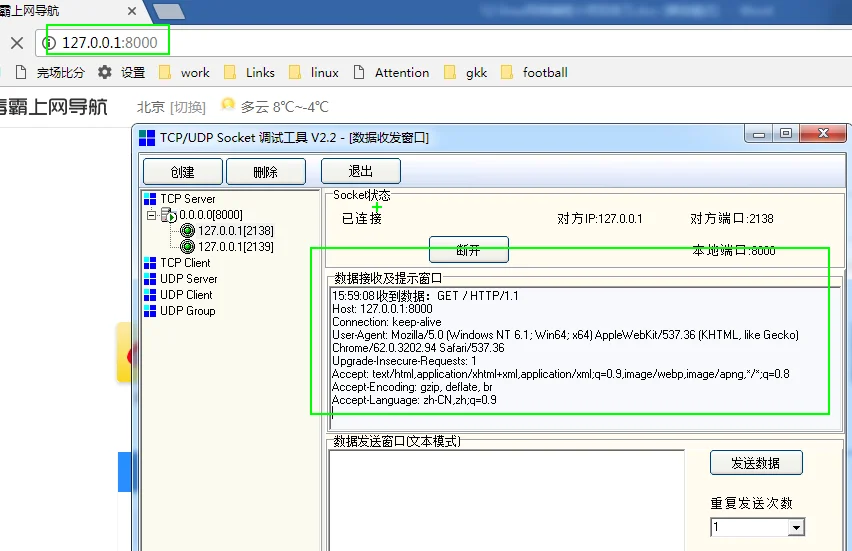Stop page loading with the X button
Viewport: 852px width, 551px height.
tap(17, 43)
